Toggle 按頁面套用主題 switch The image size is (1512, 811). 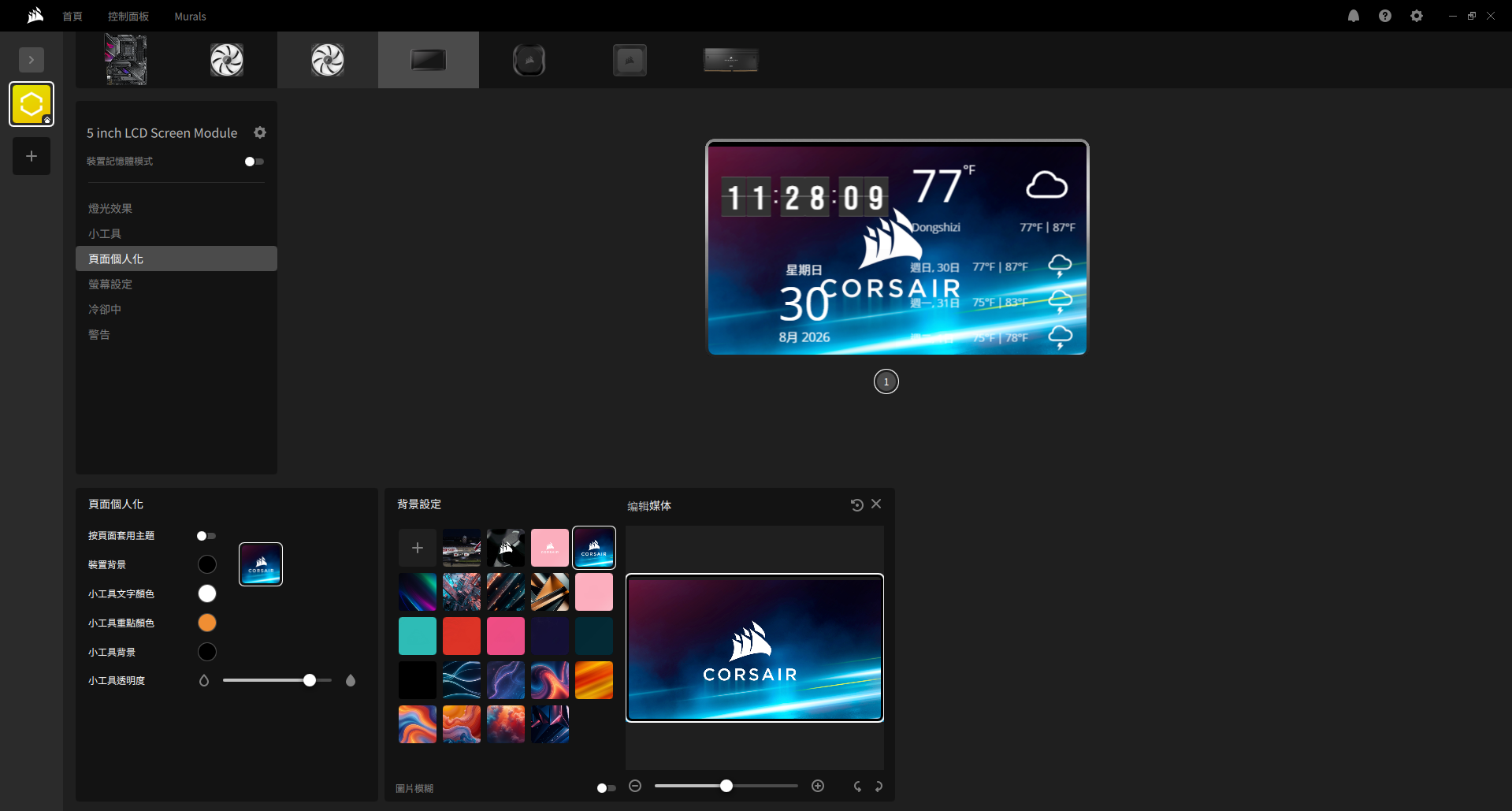206,536
